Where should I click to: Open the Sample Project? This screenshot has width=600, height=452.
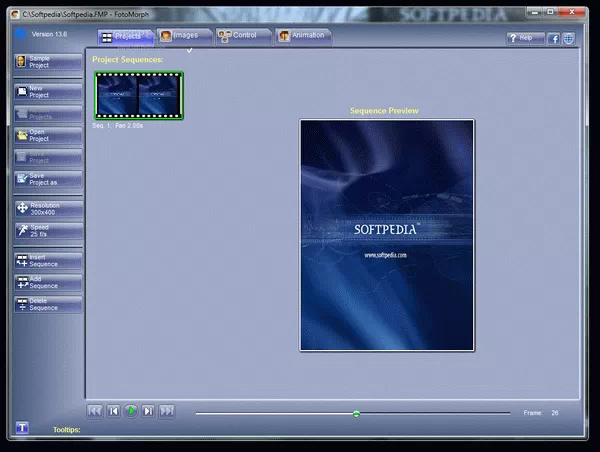pos(47,63)
